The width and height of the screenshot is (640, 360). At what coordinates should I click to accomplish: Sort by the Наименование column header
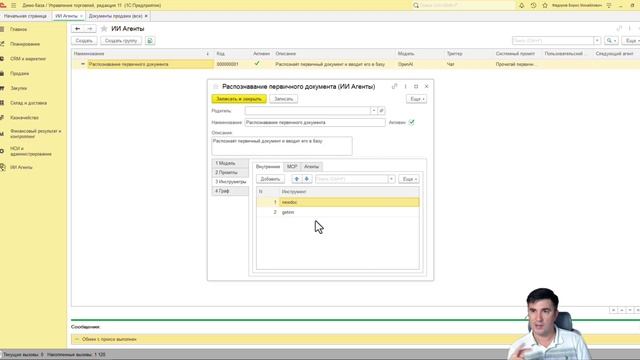tap(142, 53)
